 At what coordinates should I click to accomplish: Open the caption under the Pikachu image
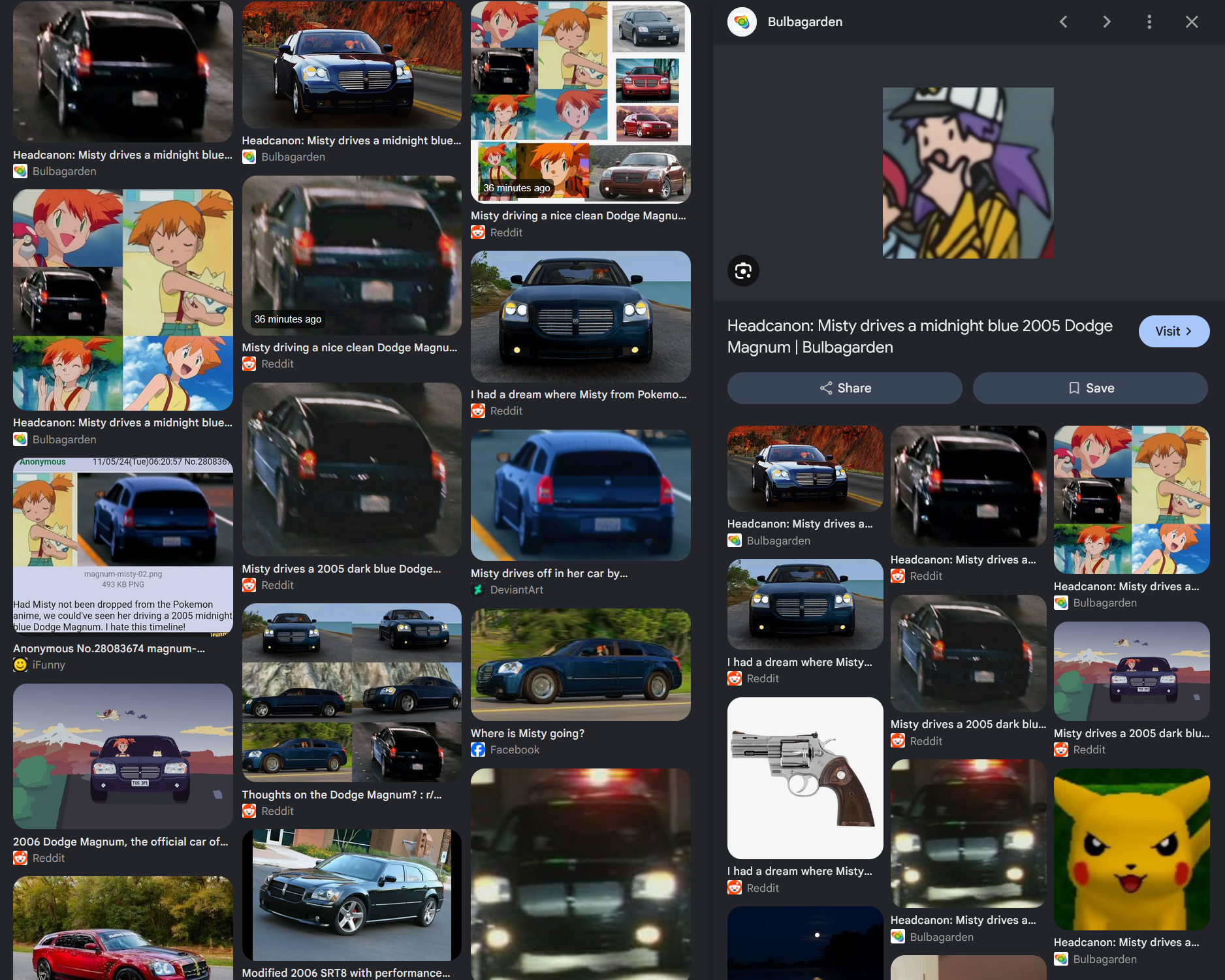coord(1126,942)
